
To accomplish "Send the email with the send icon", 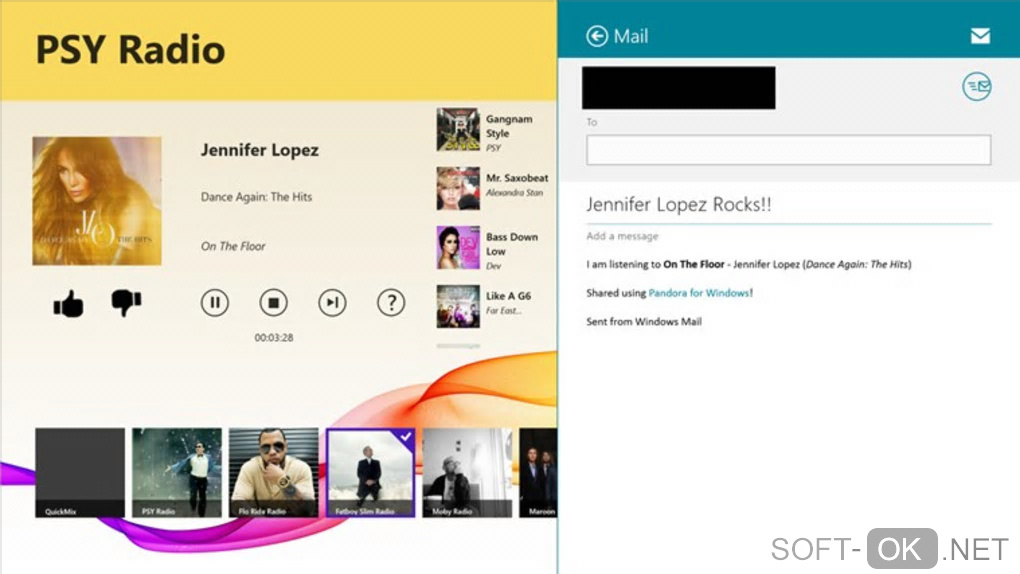I will pos(977,86).
